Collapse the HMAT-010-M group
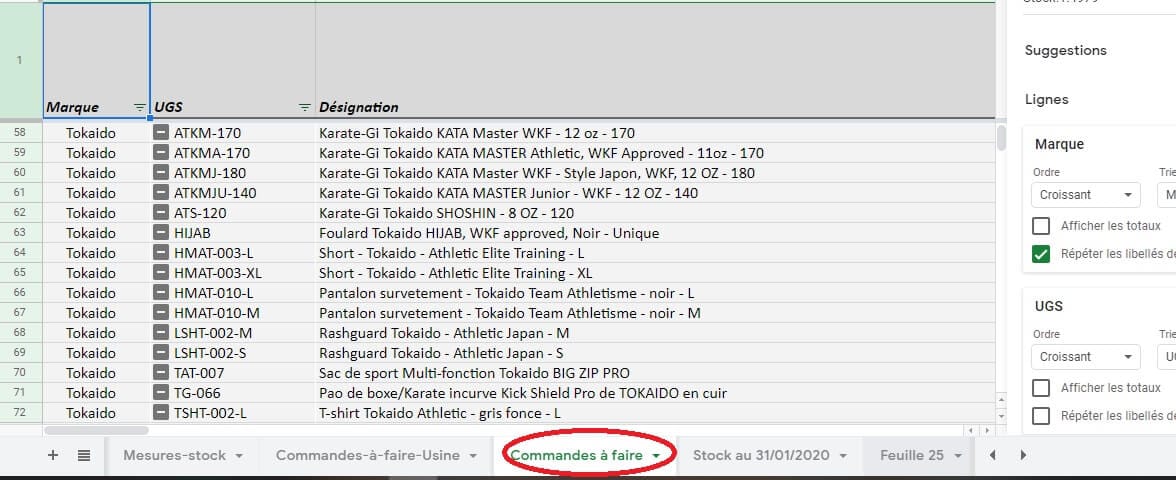This screenshot has height=480, width=1176. click(x=160, y=313)
